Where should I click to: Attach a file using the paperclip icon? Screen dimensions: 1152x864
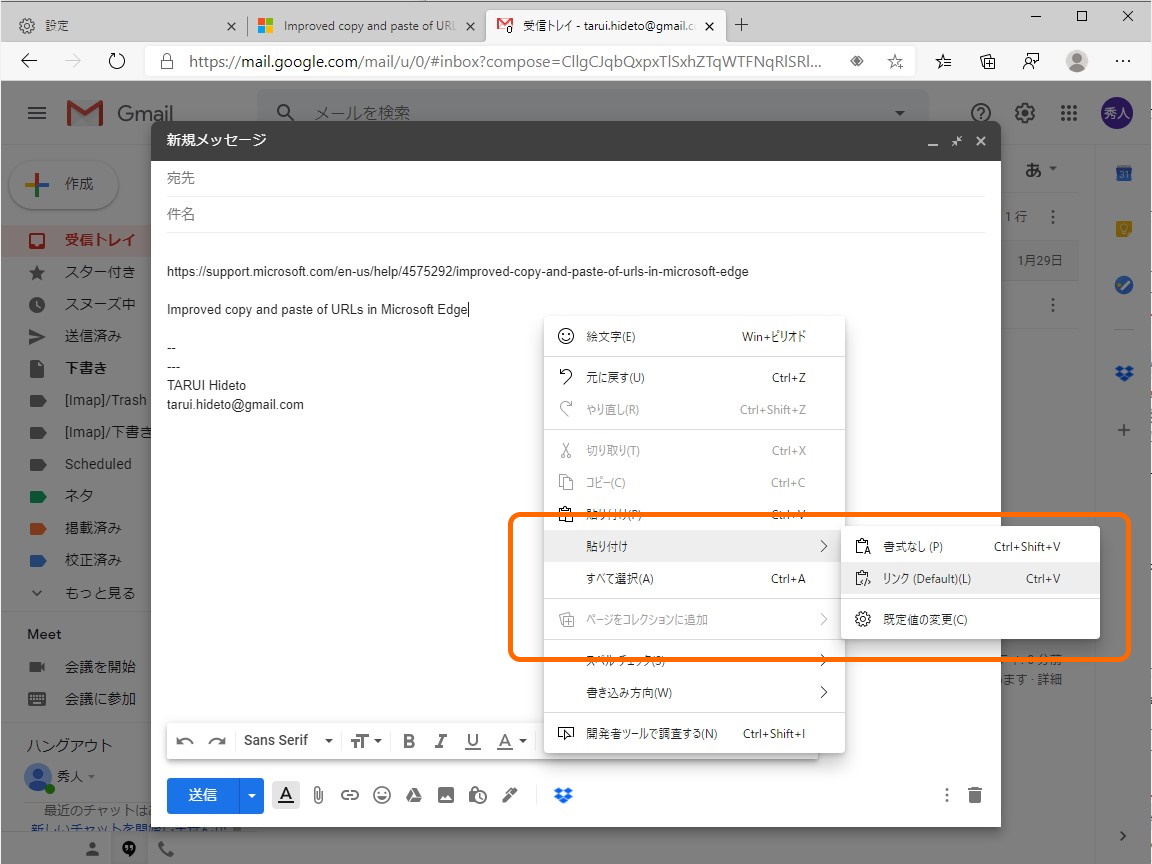318,794
